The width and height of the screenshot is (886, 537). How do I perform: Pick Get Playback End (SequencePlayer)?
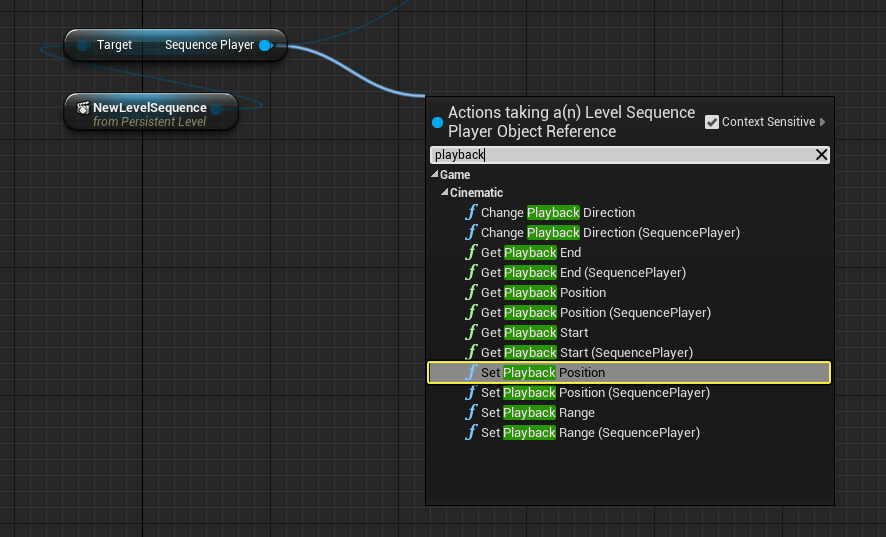[583, 273]
